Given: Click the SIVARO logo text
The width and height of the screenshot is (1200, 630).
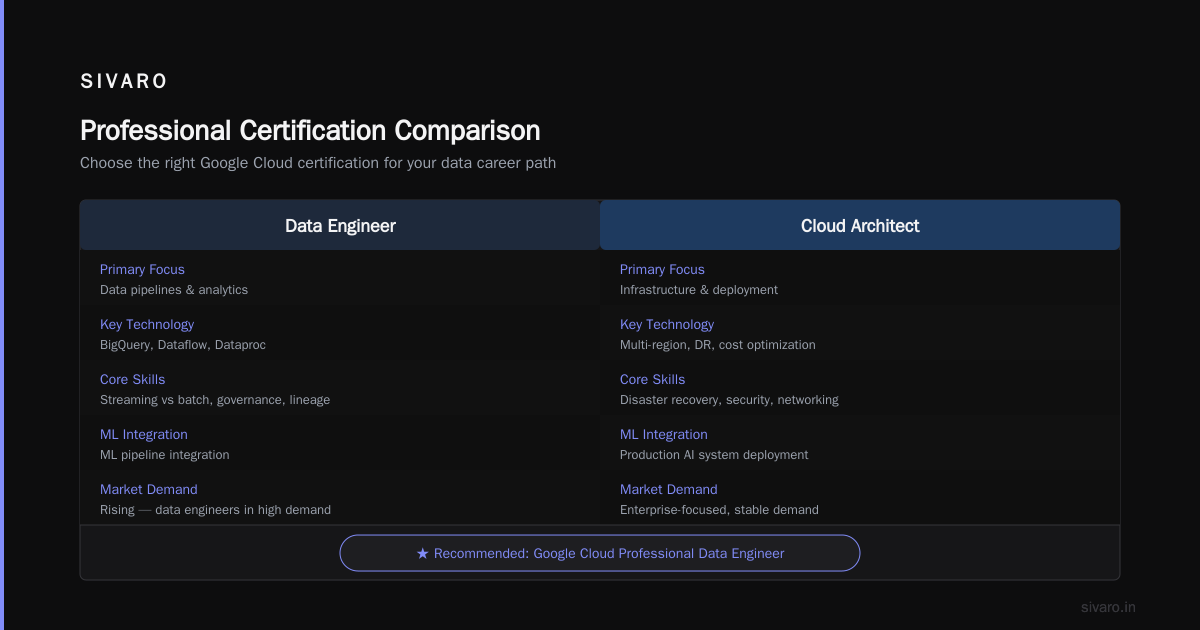Looking at the screenshot, I should coord(124,82).
